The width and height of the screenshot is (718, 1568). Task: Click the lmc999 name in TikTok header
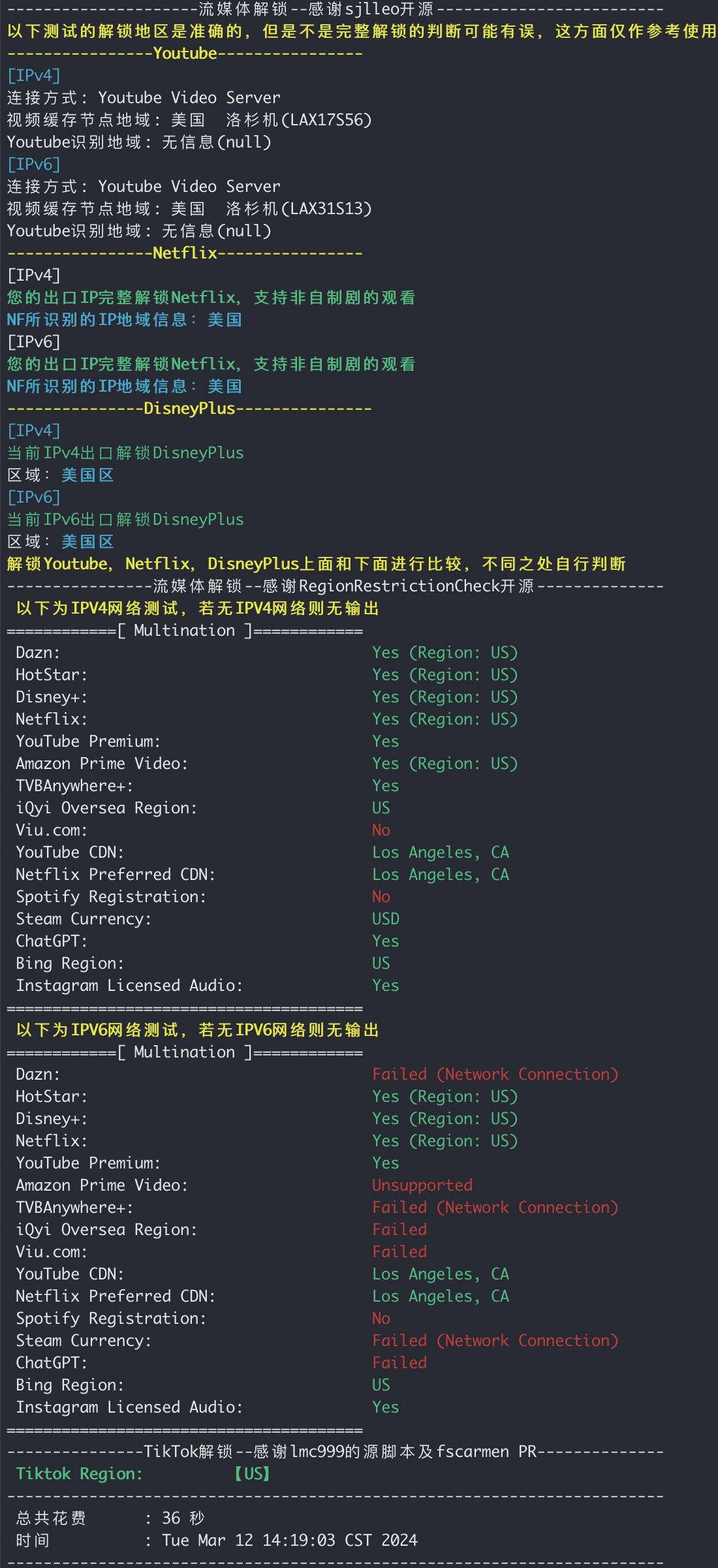[x=317, y=1452]
